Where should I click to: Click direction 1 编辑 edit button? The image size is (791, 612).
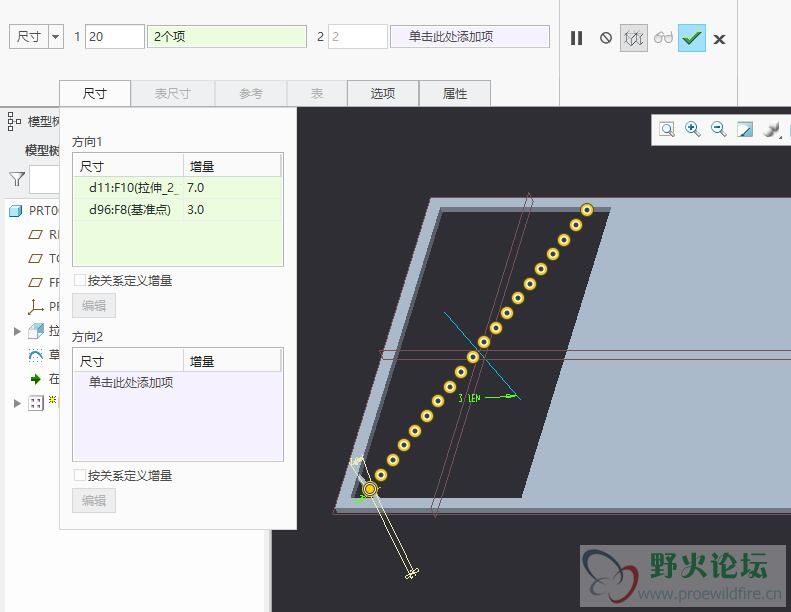94,306
